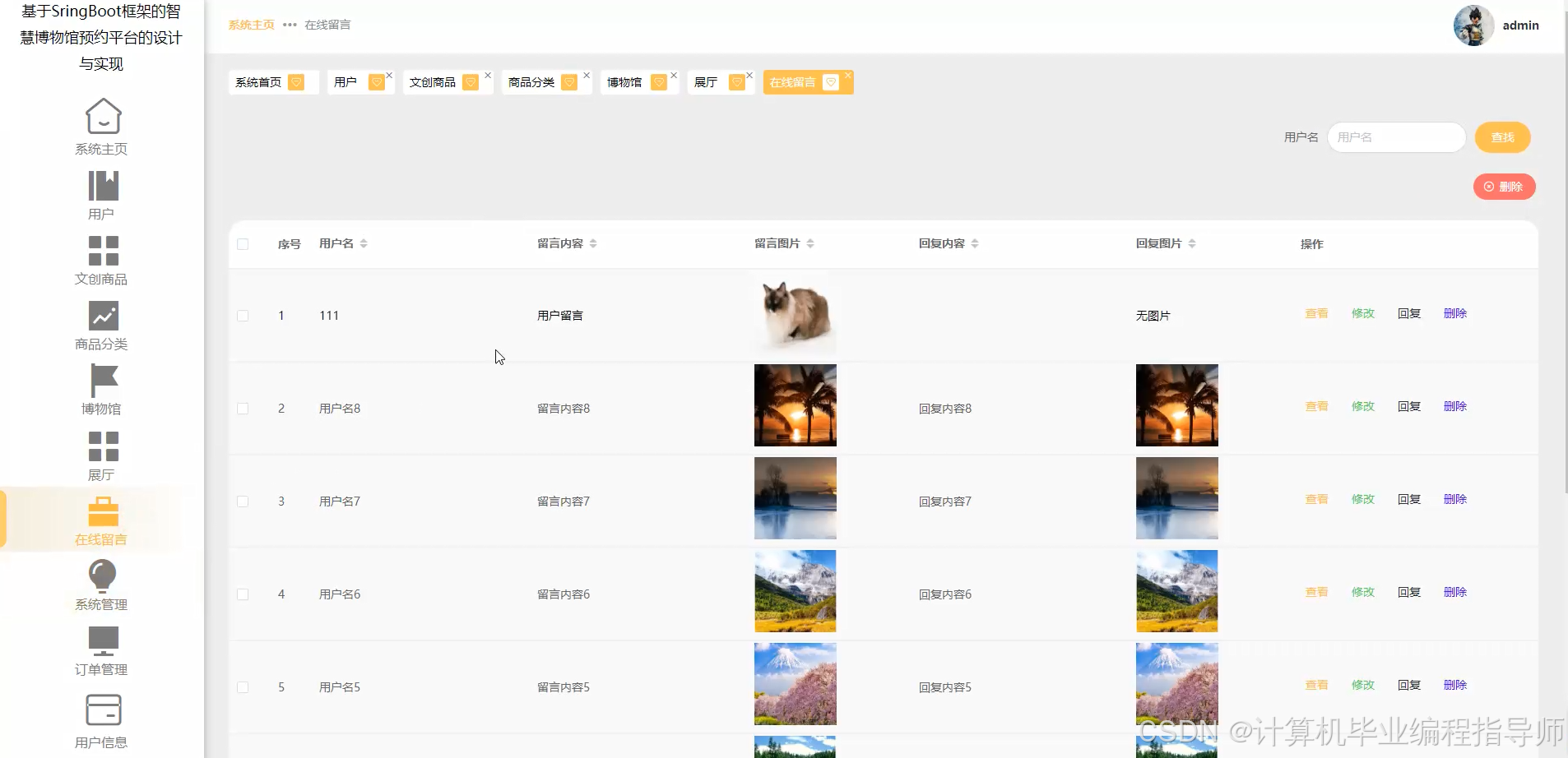Toggle the select-all checkbox in table header
Screen dimensions: 1568x758
[243, 244]
